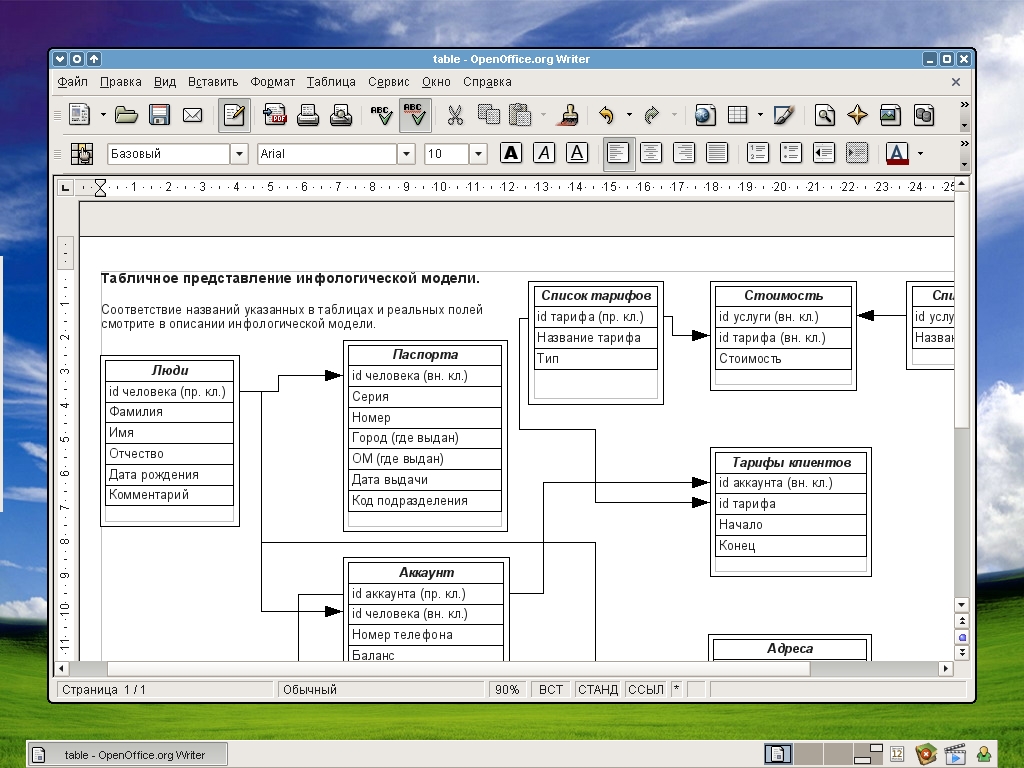Click Страница 1 / 1 status field

pyautogui.click(x=165, y=690)
